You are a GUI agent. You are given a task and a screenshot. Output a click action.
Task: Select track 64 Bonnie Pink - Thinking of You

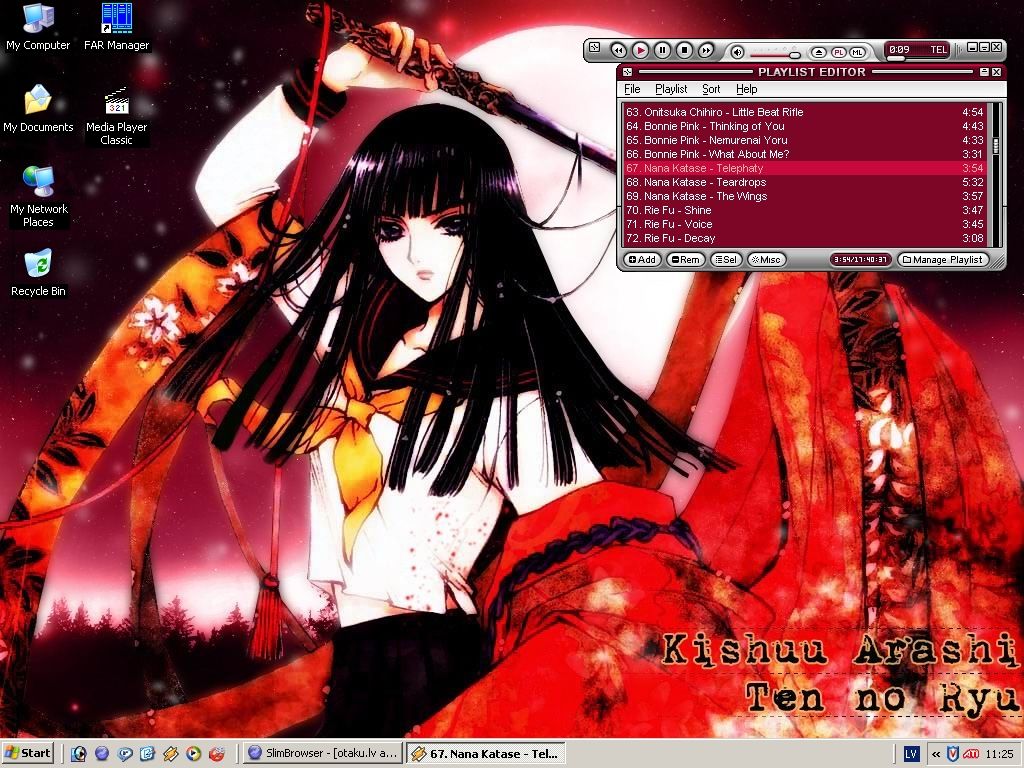[x=805, y=126]
